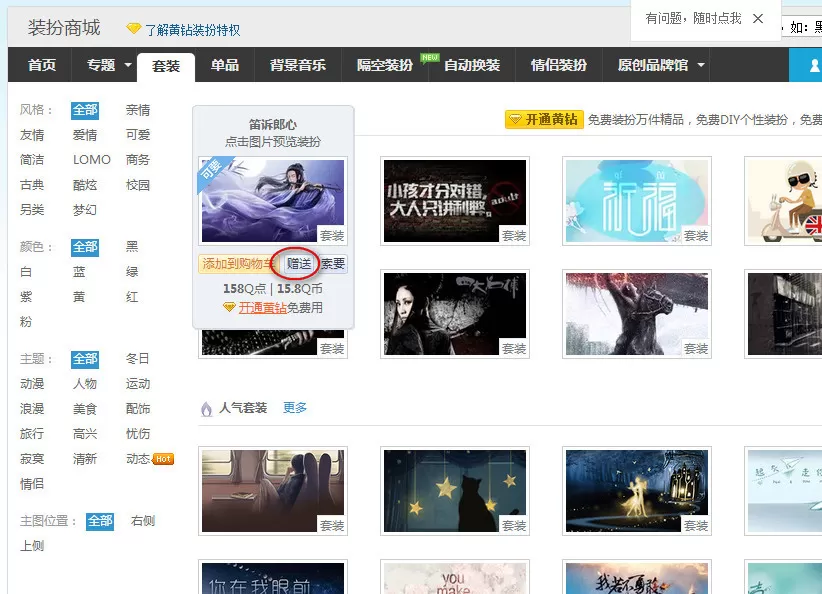This screenshot has width=822, height=594.
Task: Filter style by 商务
Action: (138, 160)
